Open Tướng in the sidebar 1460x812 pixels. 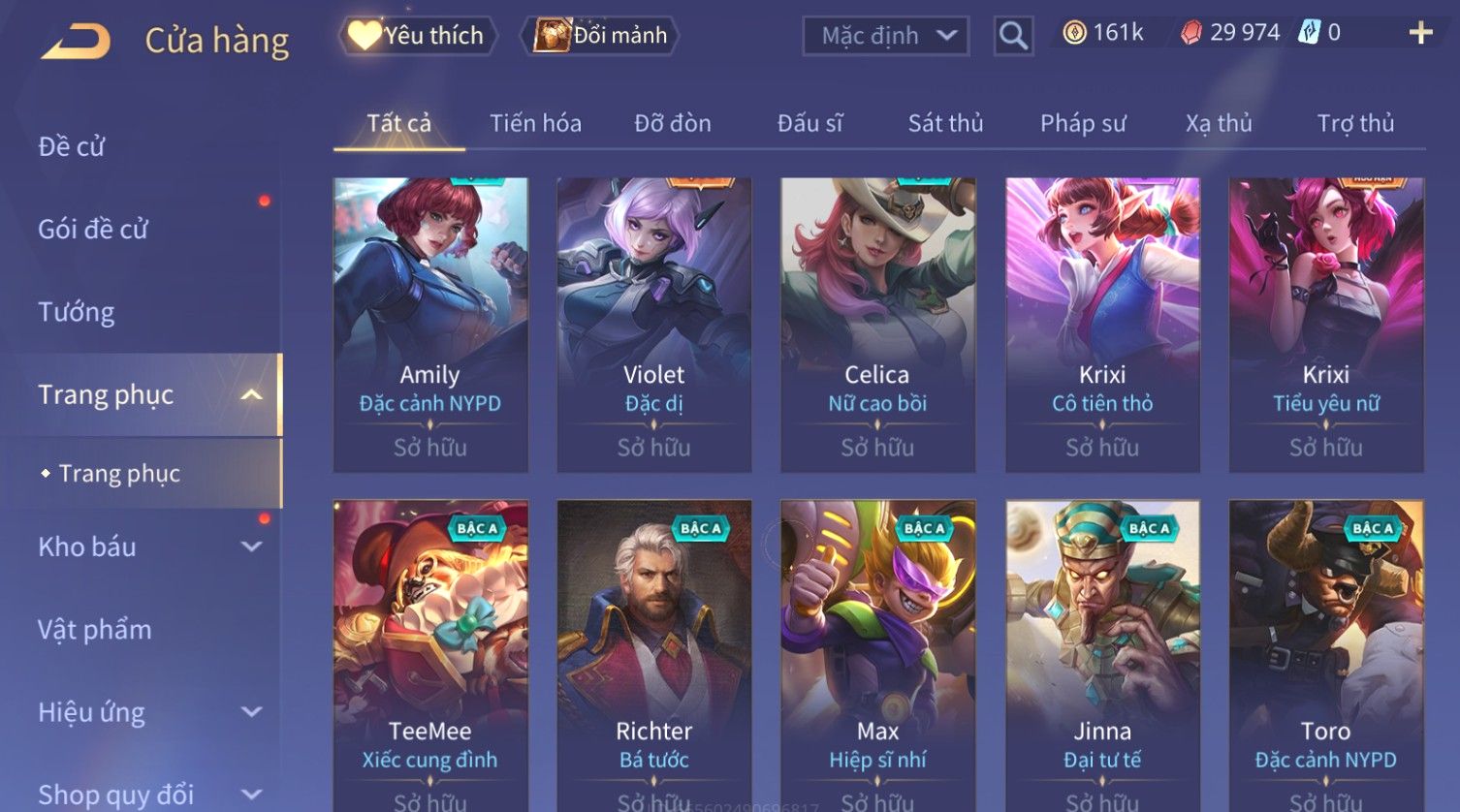77,312
